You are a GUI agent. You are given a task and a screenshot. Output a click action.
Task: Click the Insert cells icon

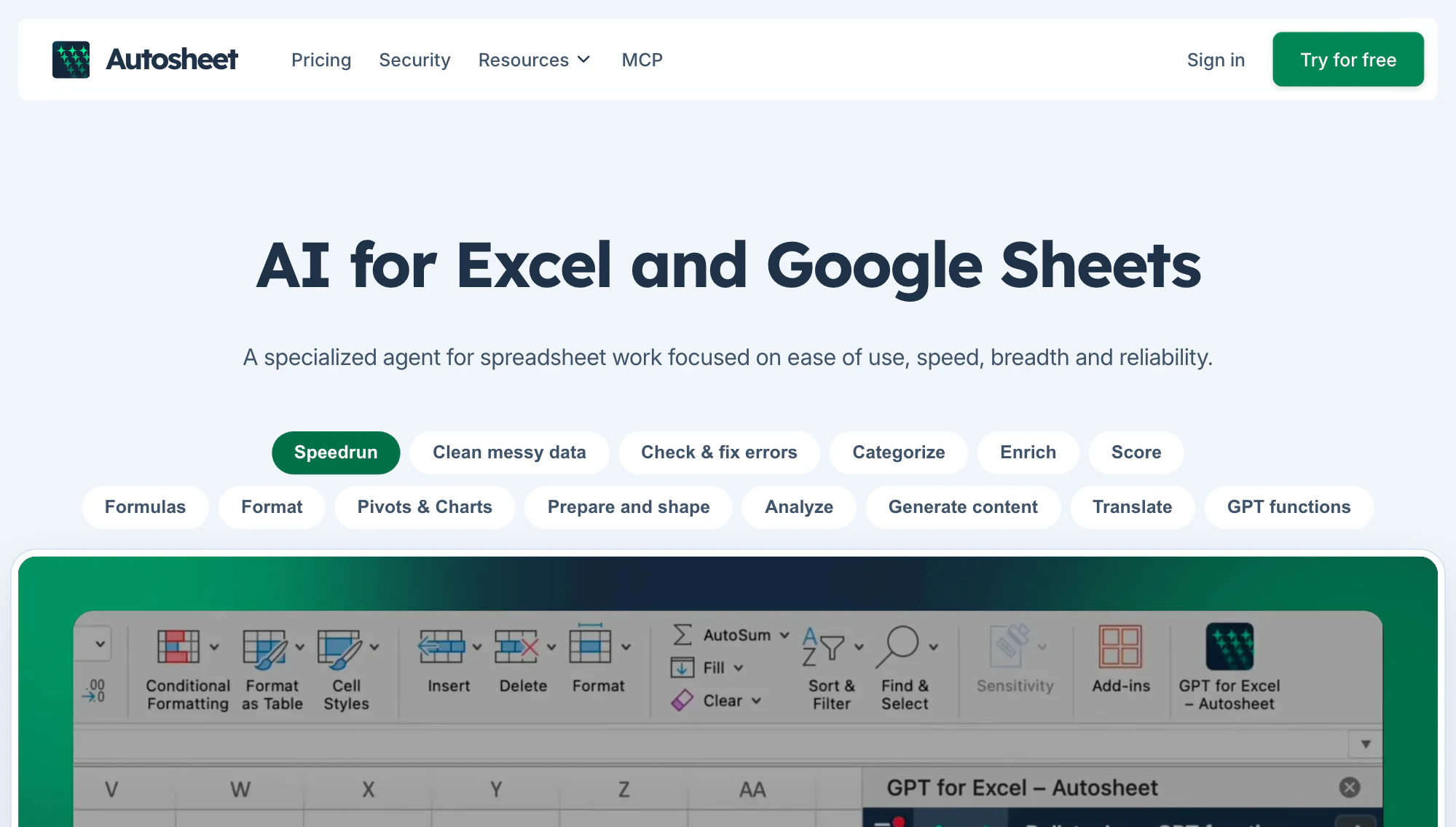[441, 646]
